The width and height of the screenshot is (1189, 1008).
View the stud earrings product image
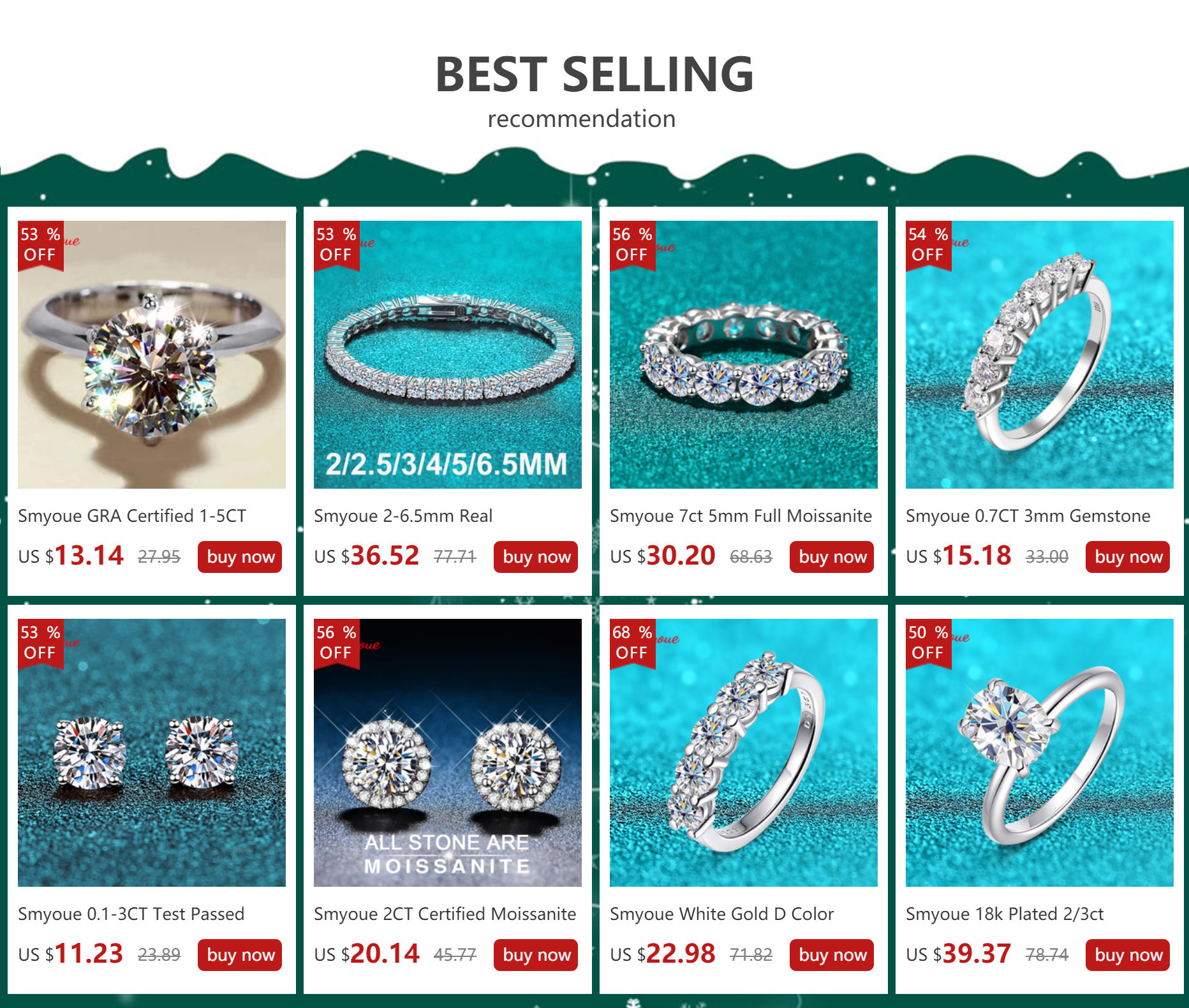152,753
